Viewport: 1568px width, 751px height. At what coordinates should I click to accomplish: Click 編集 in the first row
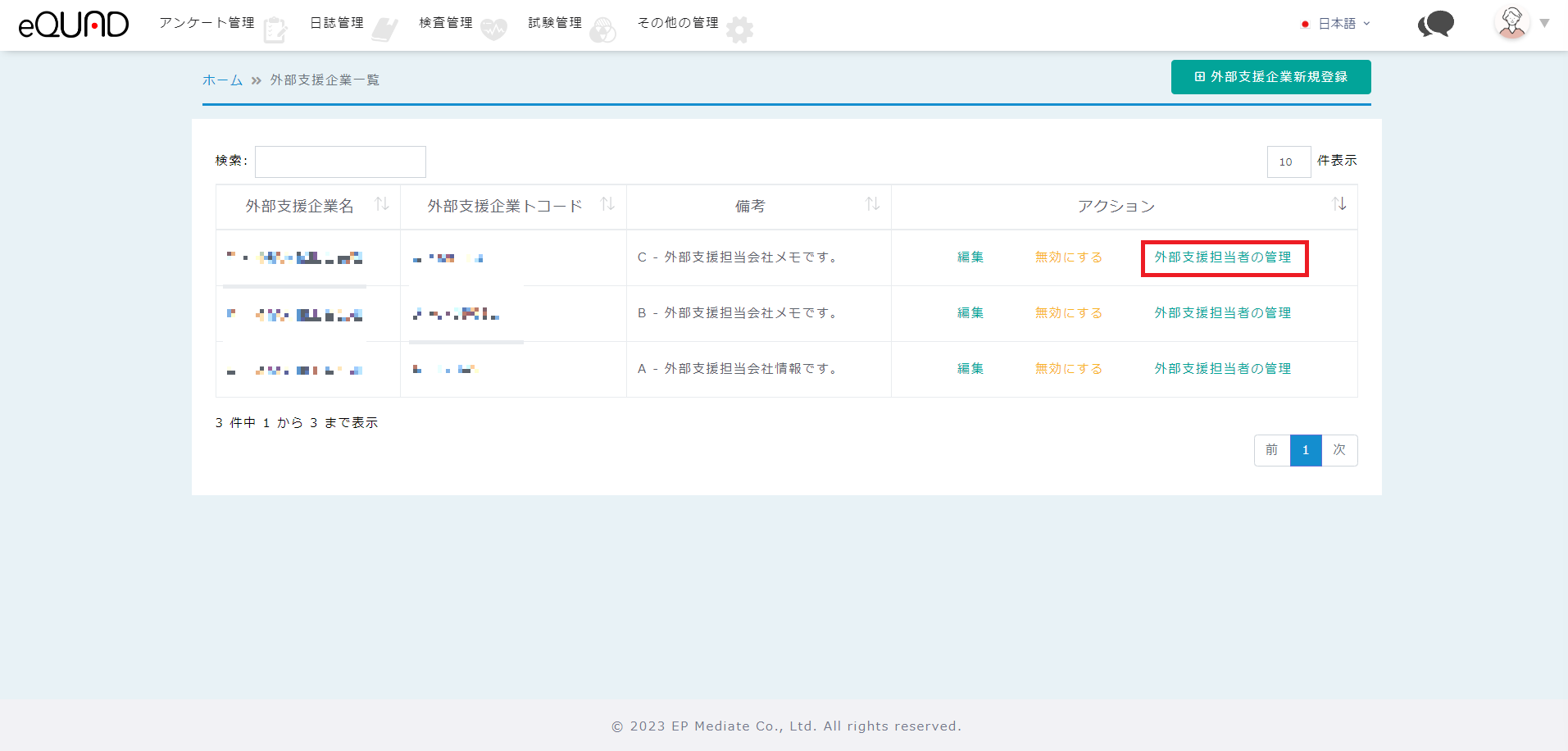click(970, 257)
